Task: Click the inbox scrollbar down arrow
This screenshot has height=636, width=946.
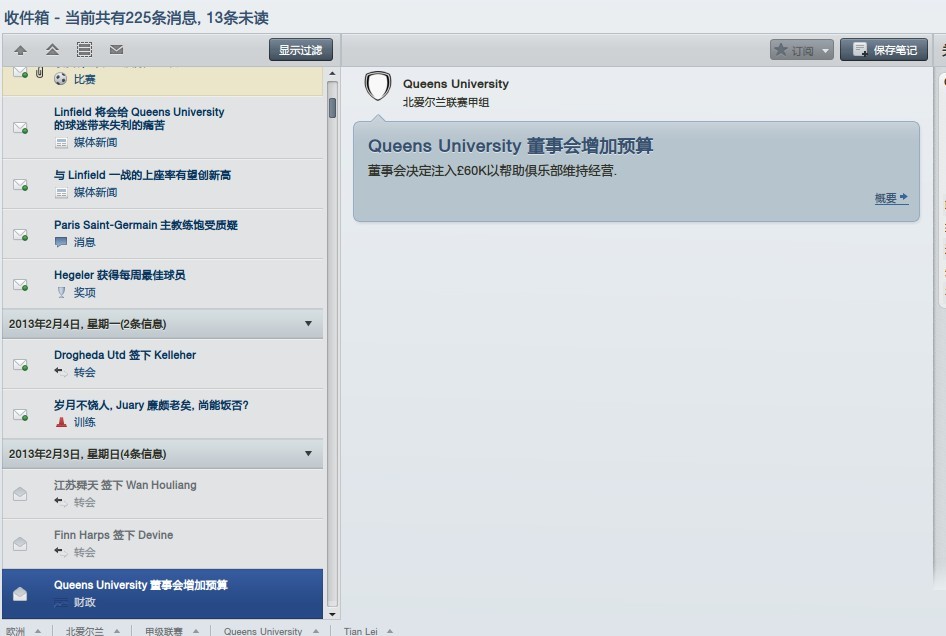Action: 332,614
